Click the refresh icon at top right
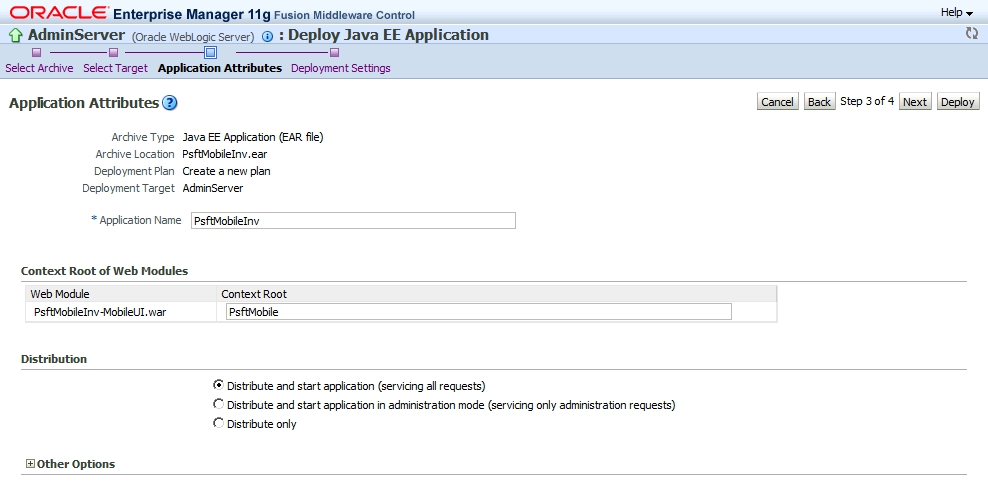988x483 pixels. click(972, 33)
